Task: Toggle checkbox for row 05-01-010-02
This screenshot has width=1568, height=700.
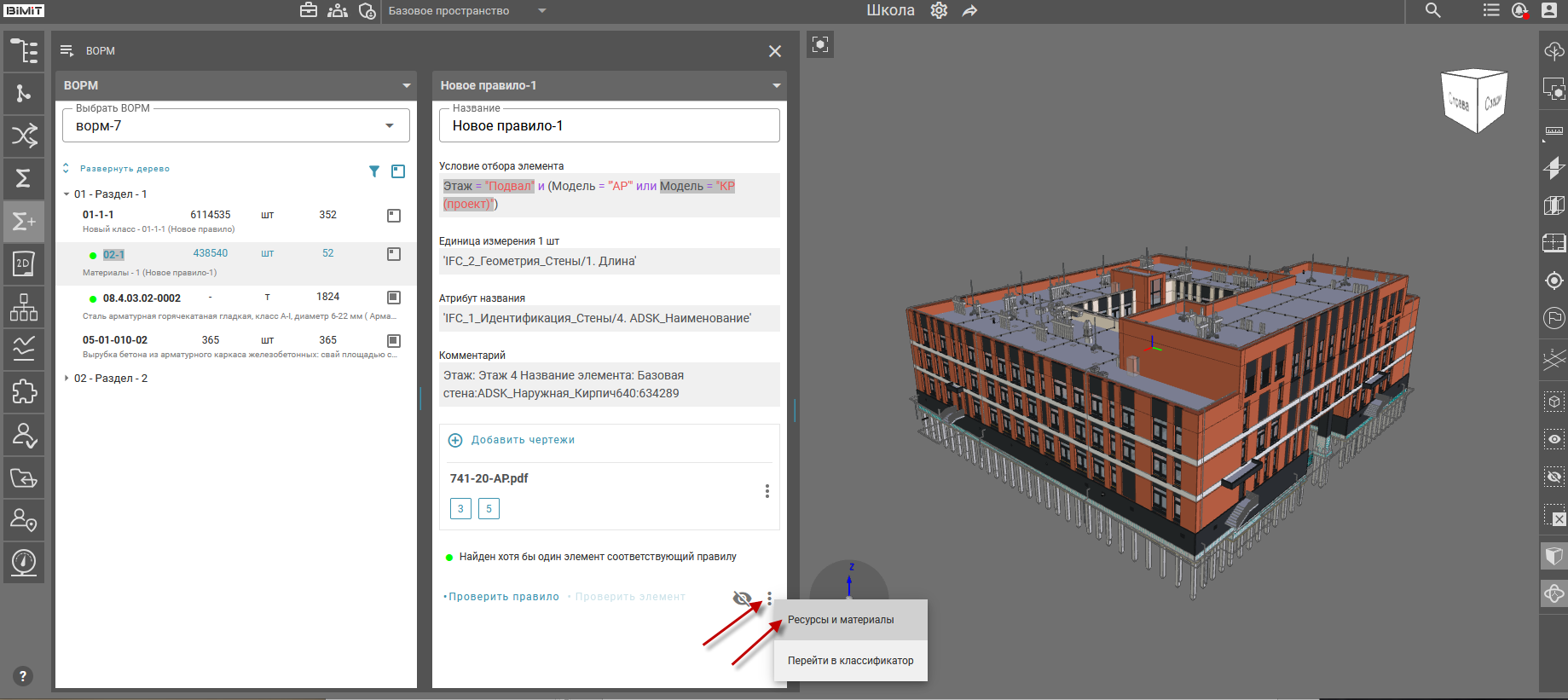Action: 394,340
